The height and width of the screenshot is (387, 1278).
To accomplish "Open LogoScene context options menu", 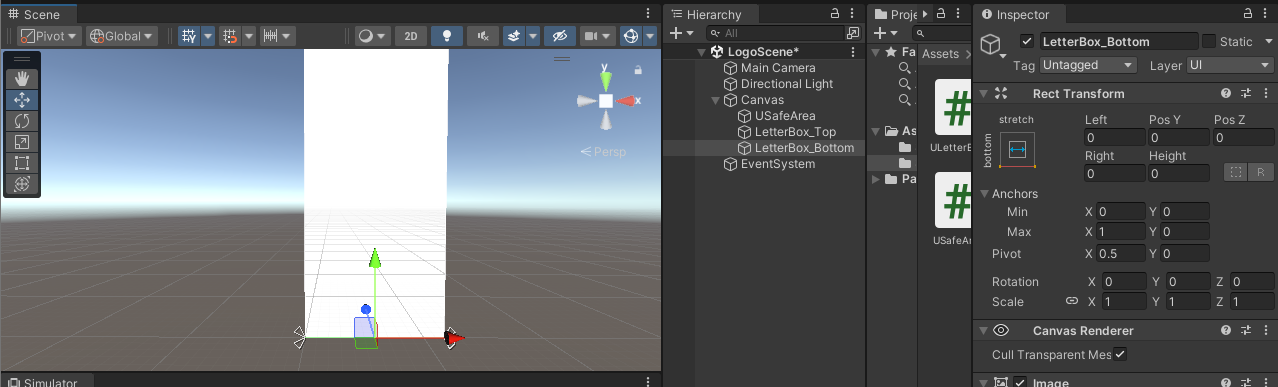I will click(852, 52).
